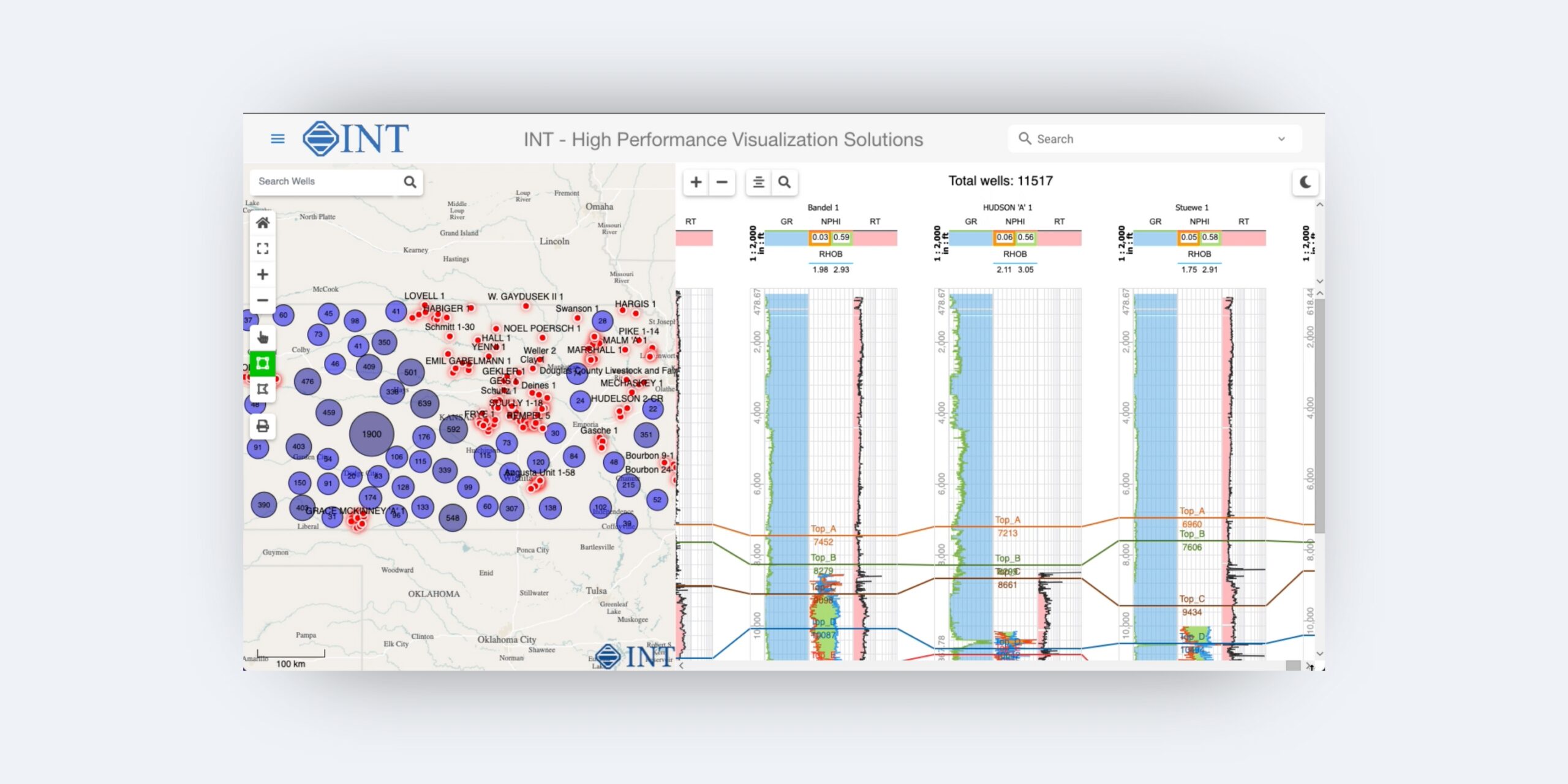
Task: Click the RHOB header under Stuewe 1
Action: [x=1199, y=254]
